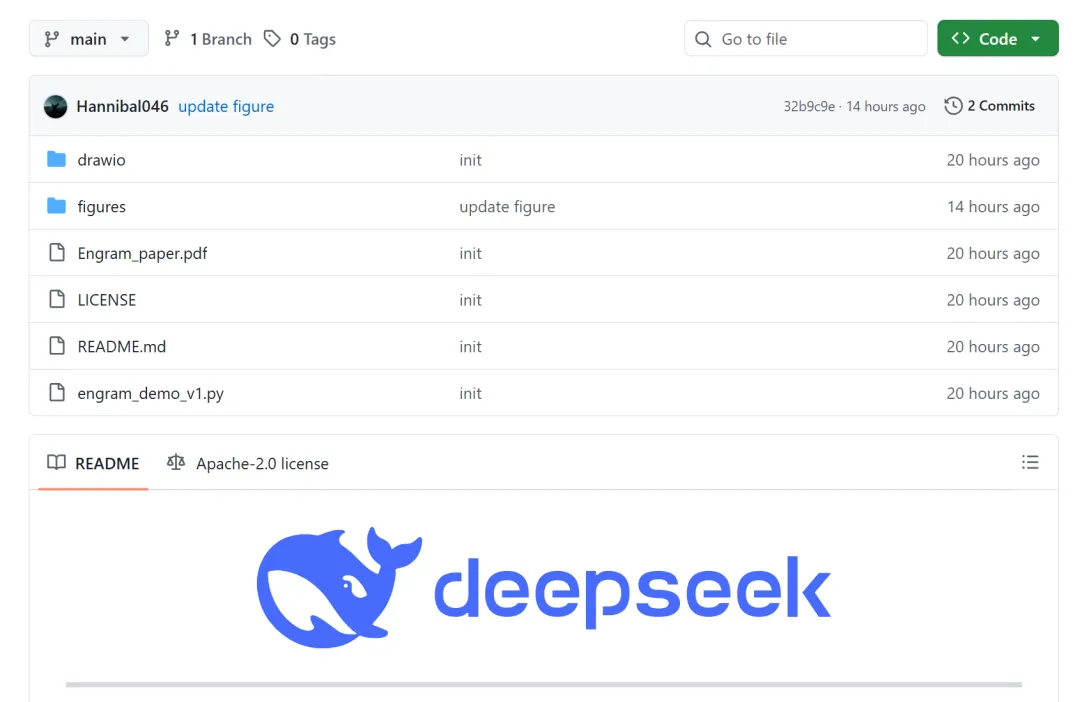The height and width of the screenshot is (702, 1080).
Task: Click the LICENSE file icon
Action: [x=57, y=300]
